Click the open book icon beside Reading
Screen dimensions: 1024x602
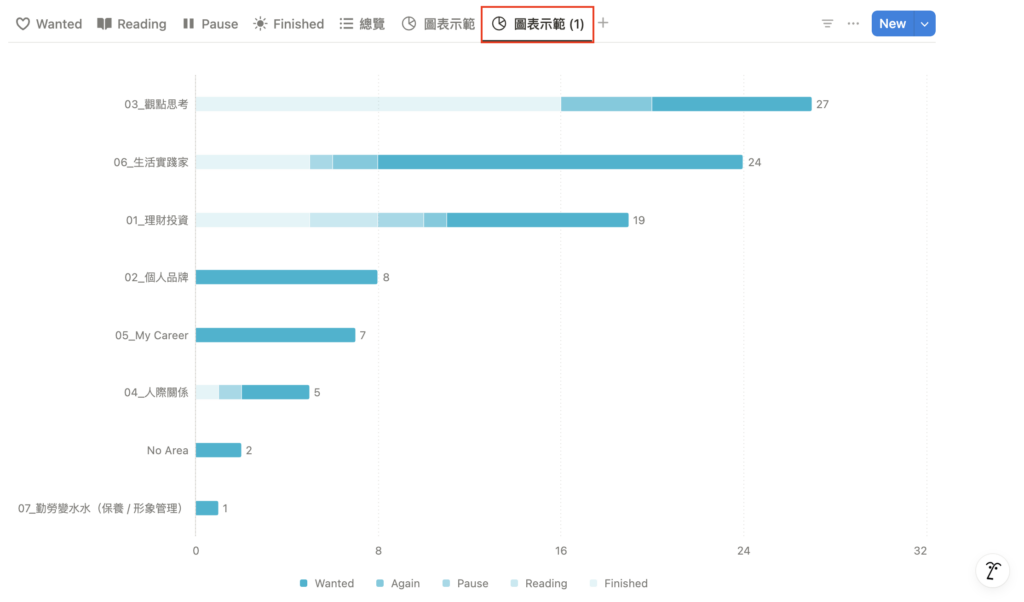104,24
